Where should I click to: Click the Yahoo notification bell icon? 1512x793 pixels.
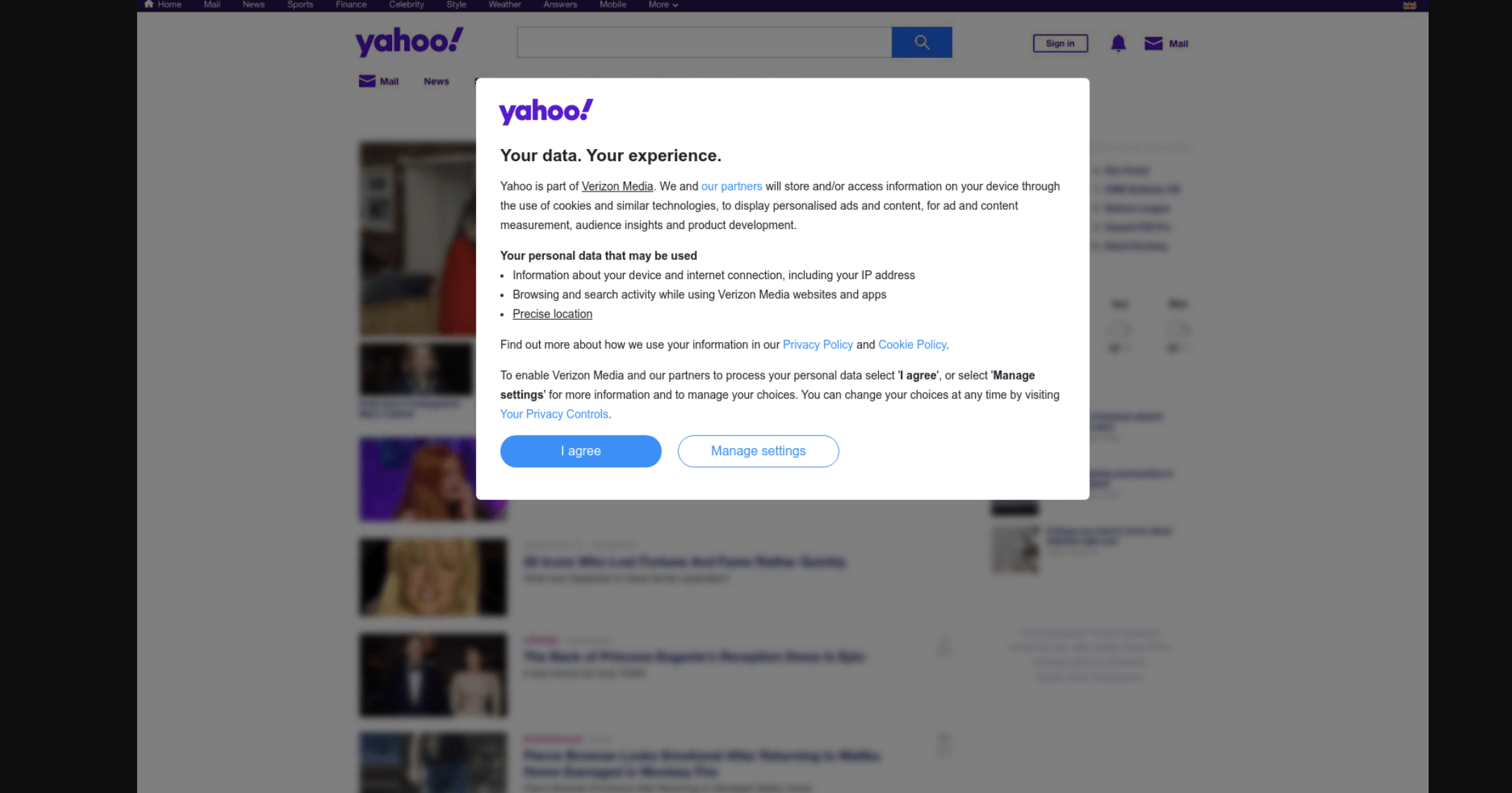pos(1118,42)
